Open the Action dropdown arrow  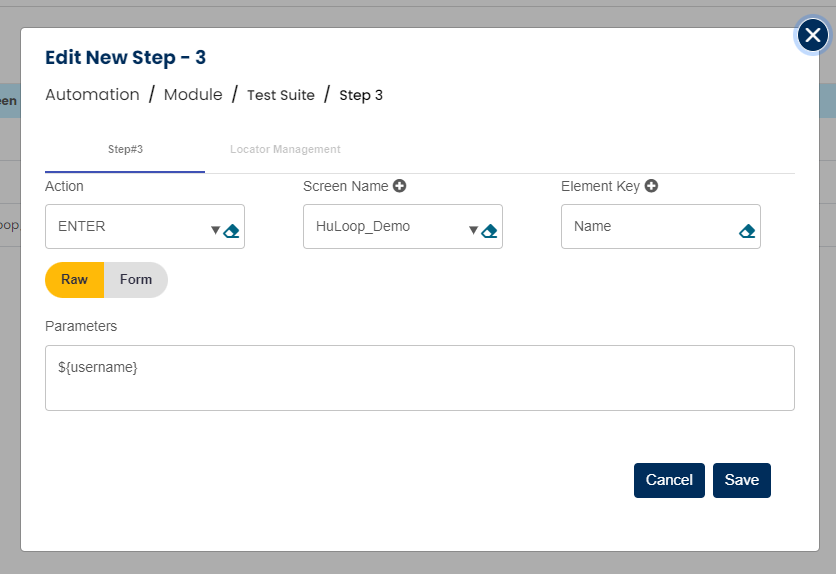215,231
